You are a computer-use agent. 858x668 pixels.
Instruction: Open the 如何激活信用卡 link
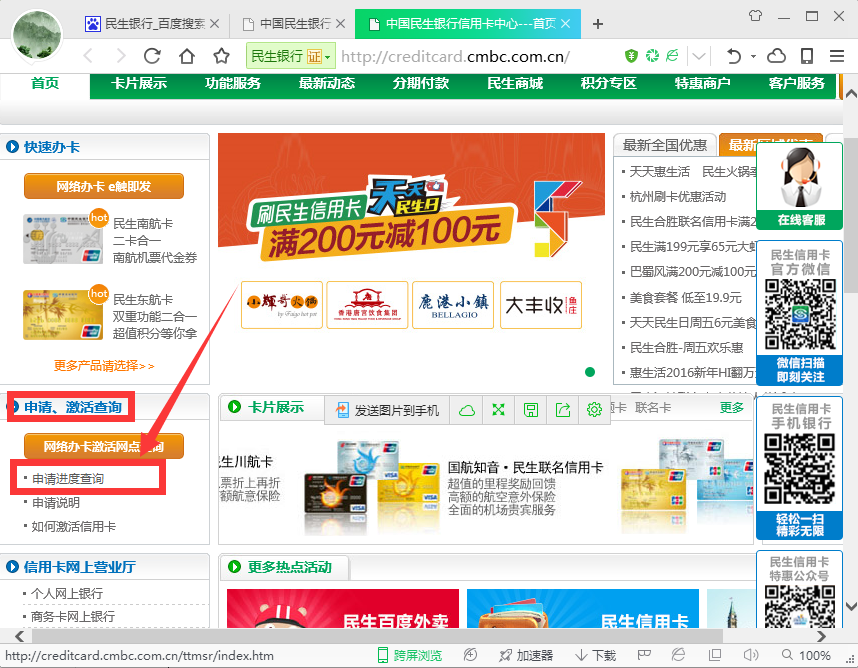[x=73, y=526]
